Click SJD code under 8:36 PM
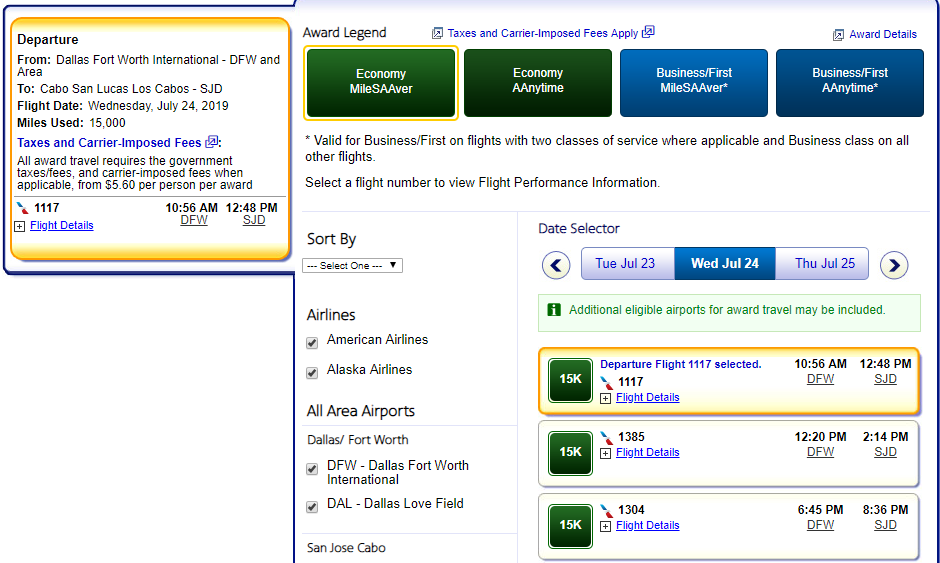 885,525
